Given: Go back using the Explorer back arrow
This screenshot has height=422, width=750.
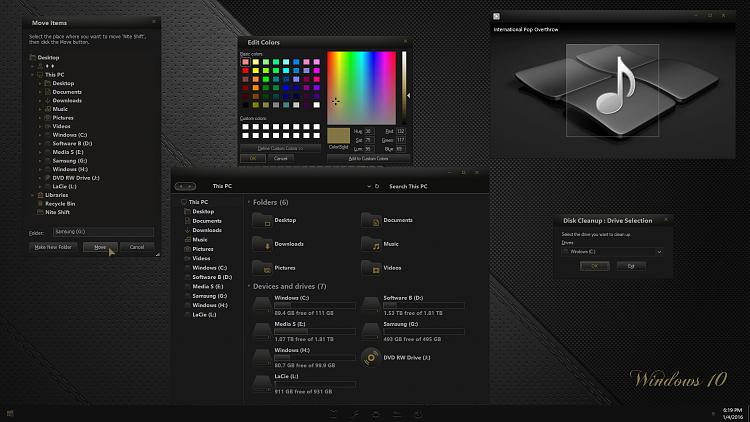Looking at the screenshot, I should tap(181, 186).
